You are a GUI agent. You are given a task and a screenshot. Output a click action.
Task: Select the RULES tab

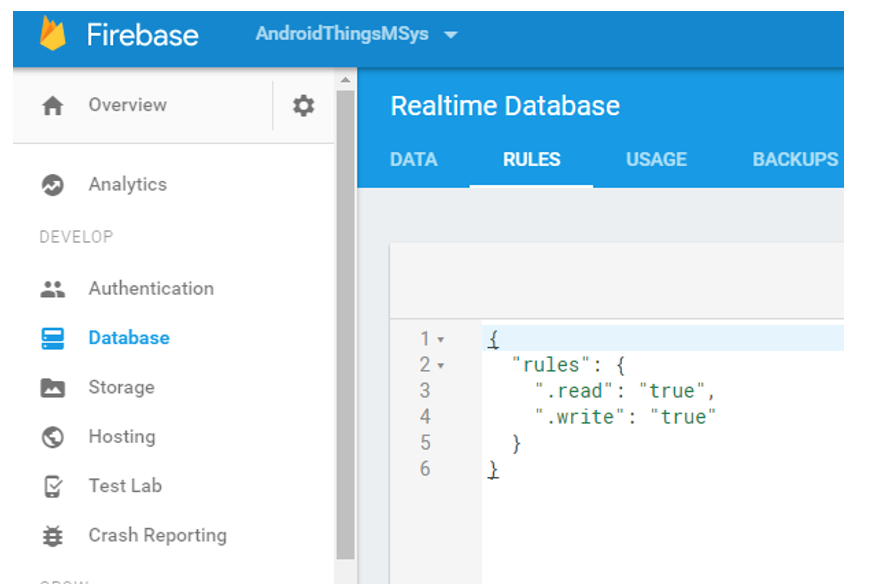coord(531,160)
